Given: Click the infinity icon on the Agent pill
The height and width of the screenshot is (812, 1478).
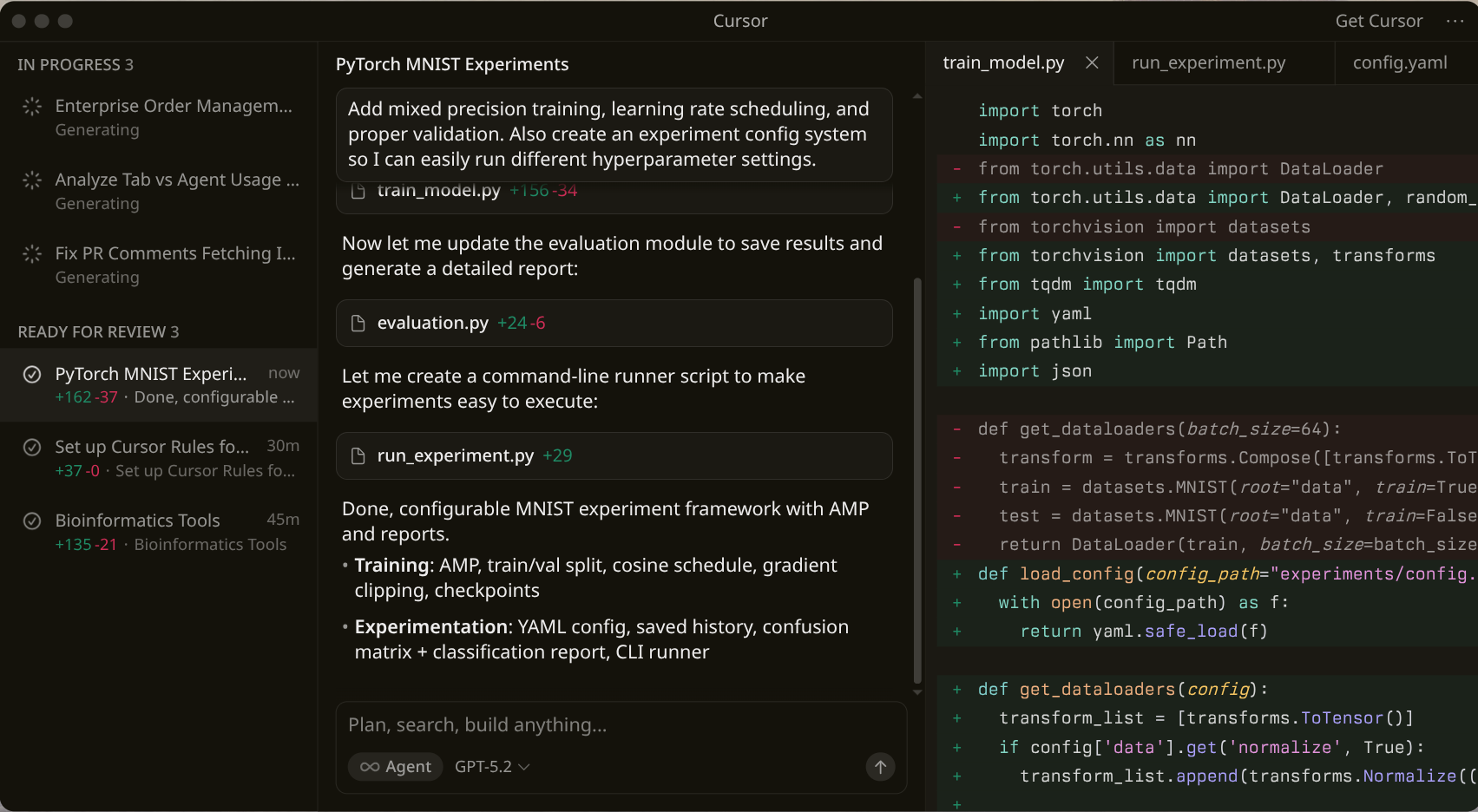Looking at the screenshot, I should 370,767.
